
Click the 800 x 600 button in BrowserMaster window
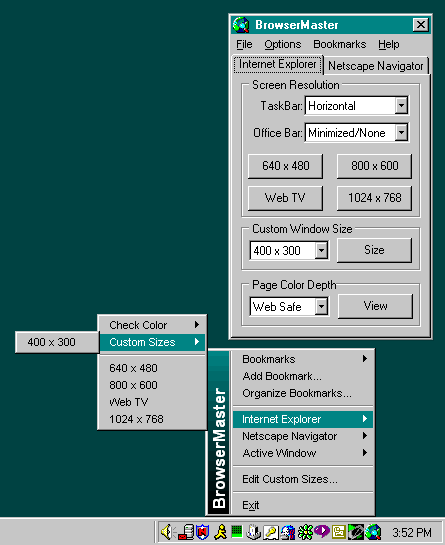[x=374, y=166]
